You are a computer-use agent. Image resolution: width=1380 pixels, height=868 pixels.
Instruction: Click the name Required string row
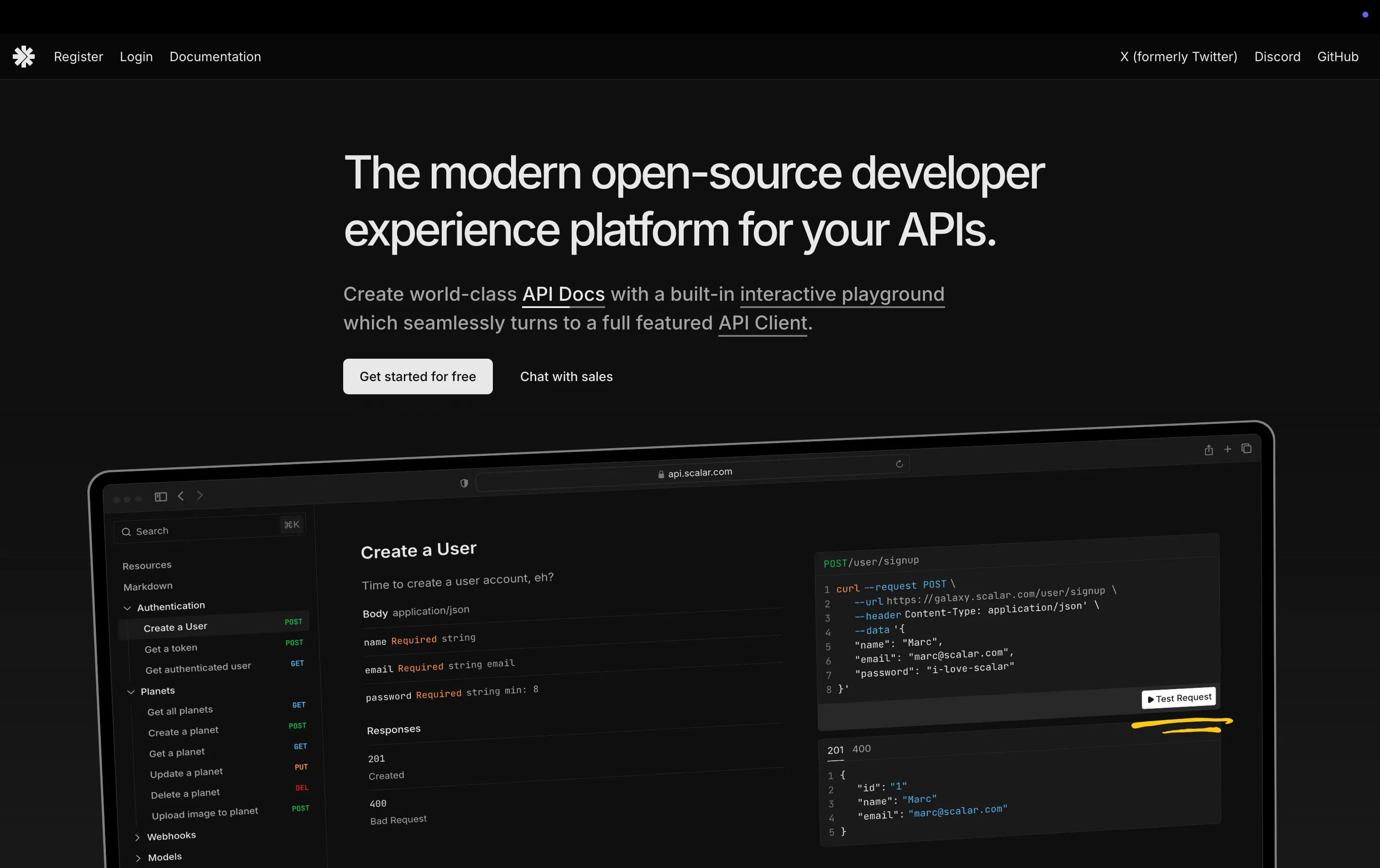click(x=419, y=640)
